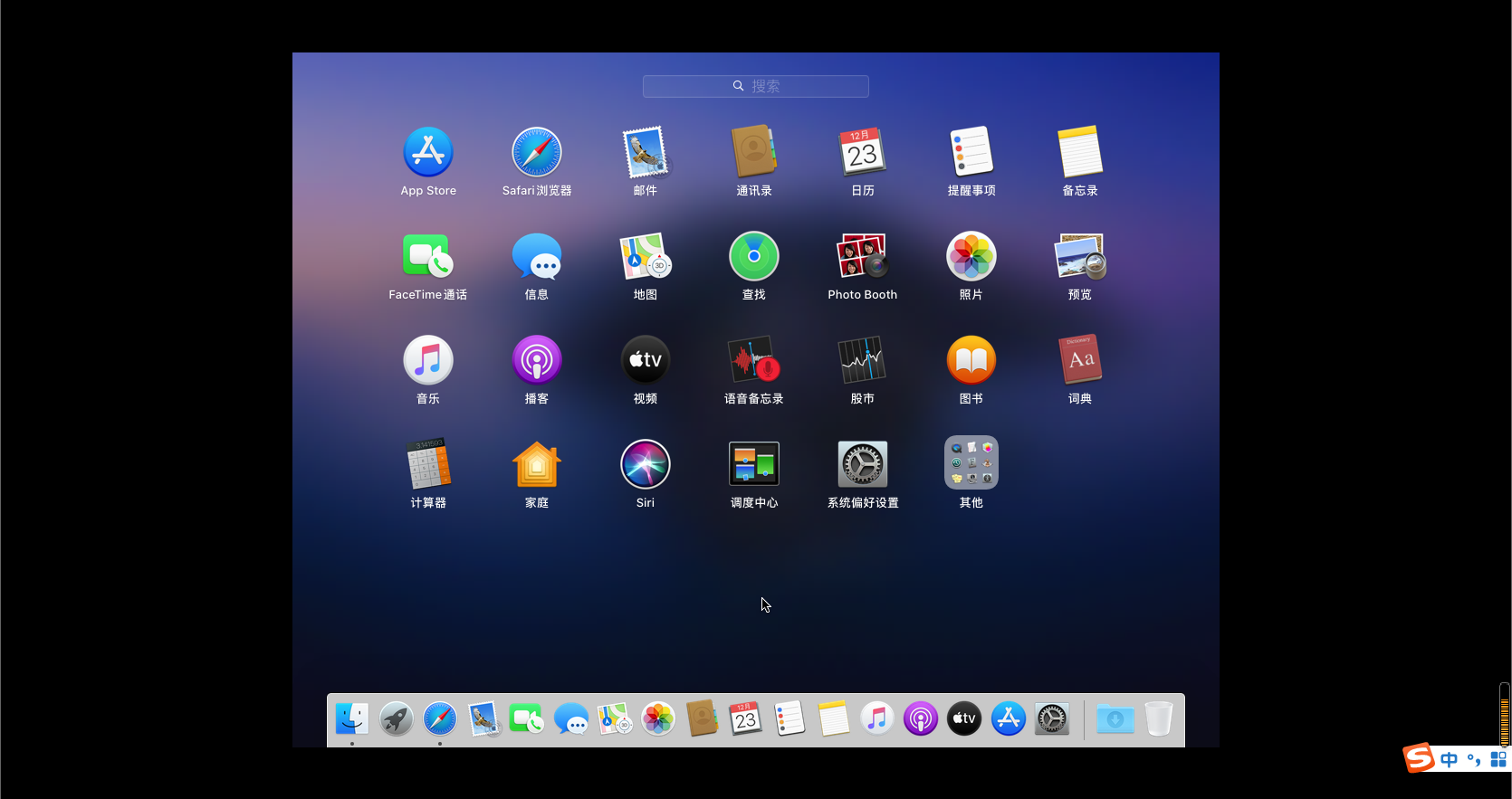This screenshot has width=1512, height=799.
Task: Open 调度中心
Action: point(754,464)
